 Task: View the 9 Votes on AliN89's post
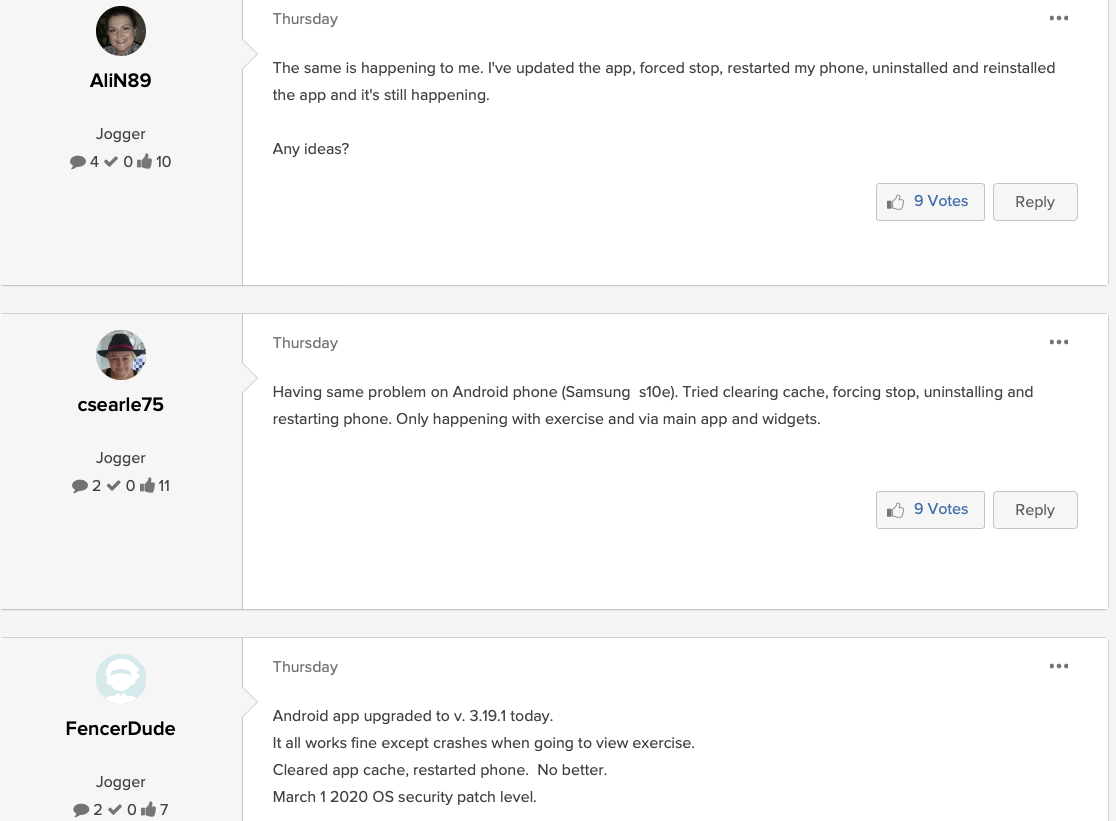pyautogui.click(x=941, y=201)
